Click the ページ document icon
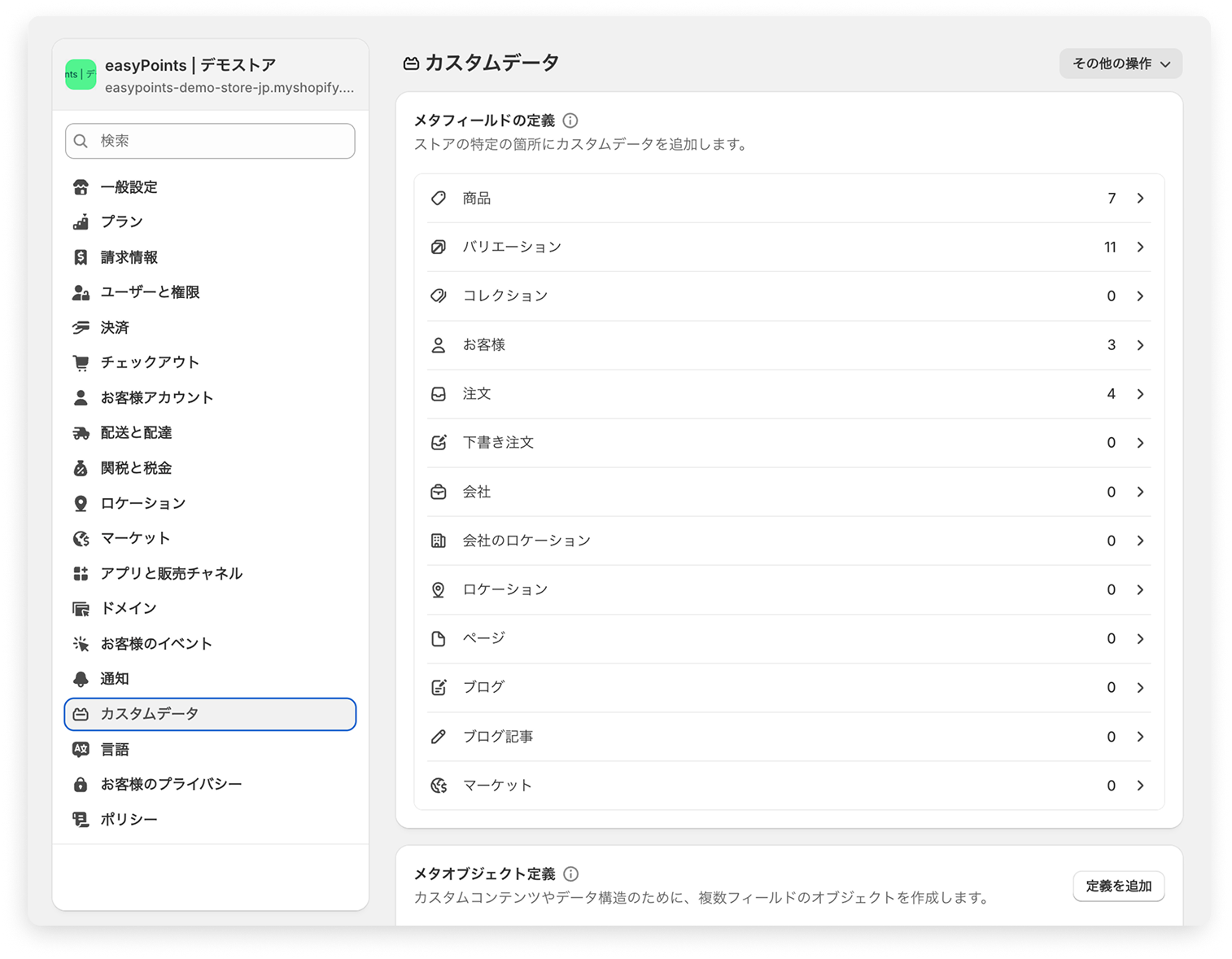1232x959 pixels. [439, 638]
